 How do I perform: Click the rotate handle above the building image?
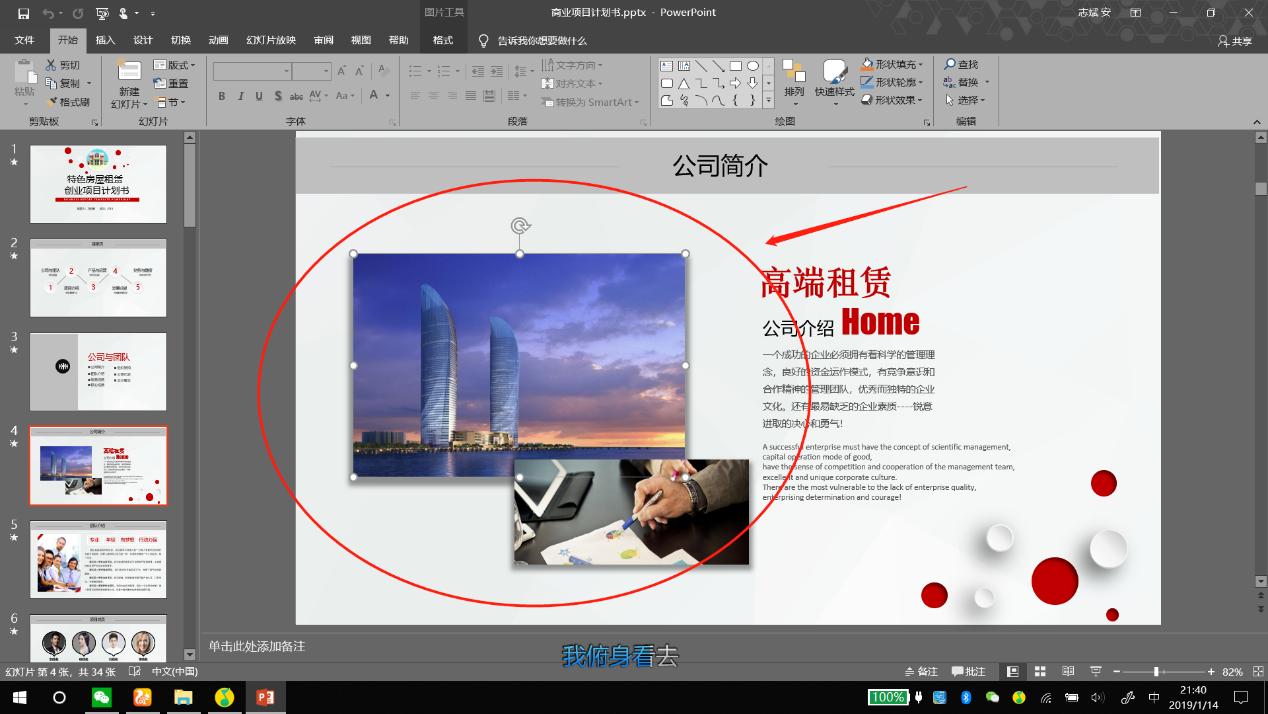(x=520, y=226)
